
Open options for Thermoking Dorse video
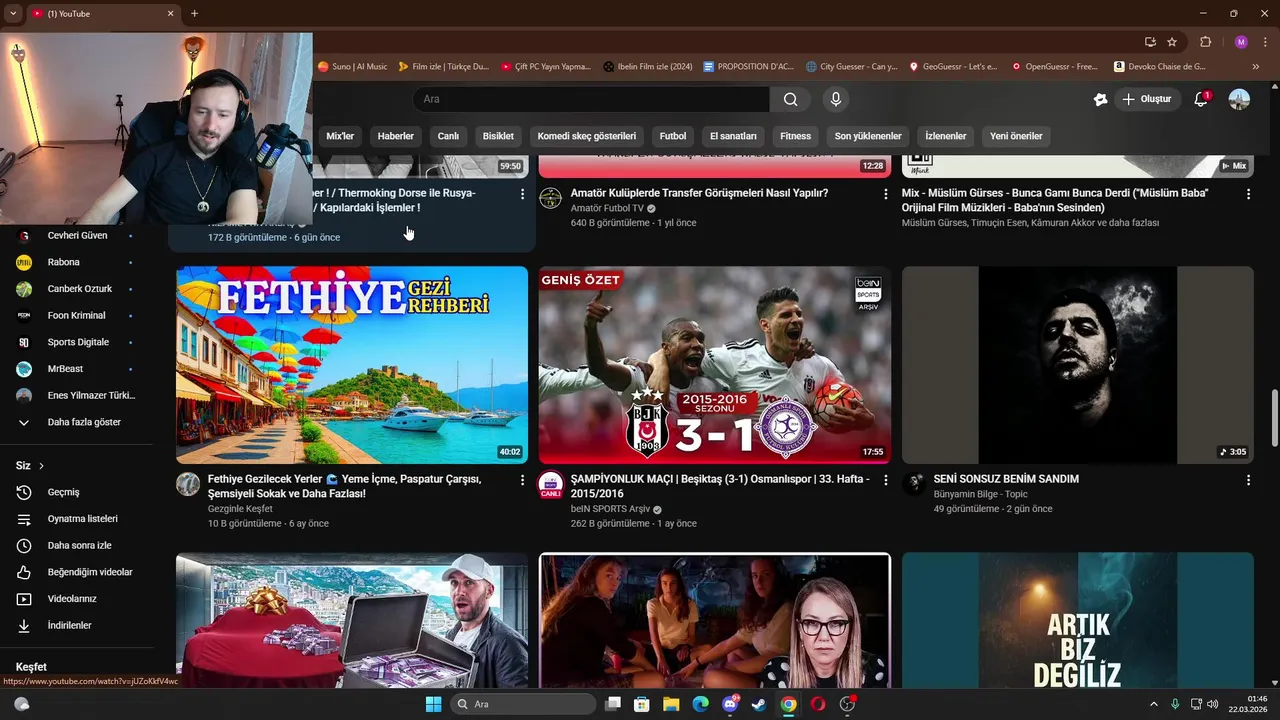522,194
